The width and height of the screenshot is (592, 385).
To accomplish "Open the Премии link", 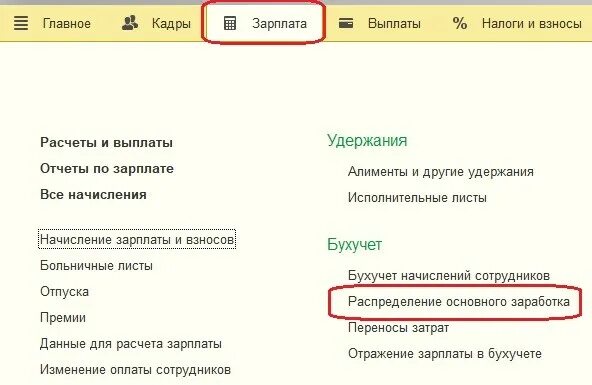I will click(63, 318).
